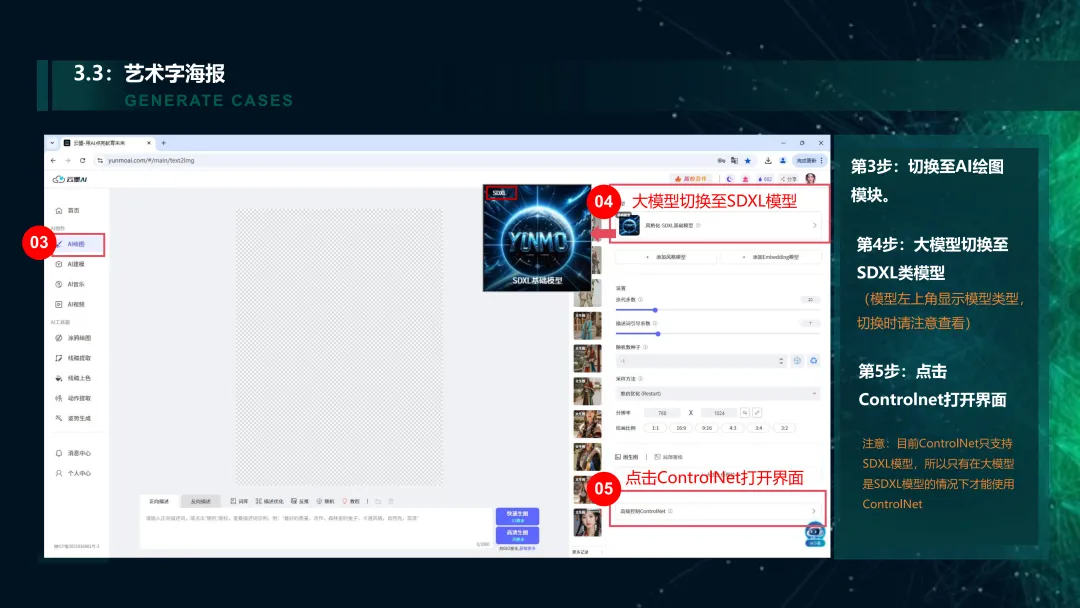Select the 1:1 aspect ratio
The height and width of the screenshot is (608, 1080).
[x=655, y=428]
